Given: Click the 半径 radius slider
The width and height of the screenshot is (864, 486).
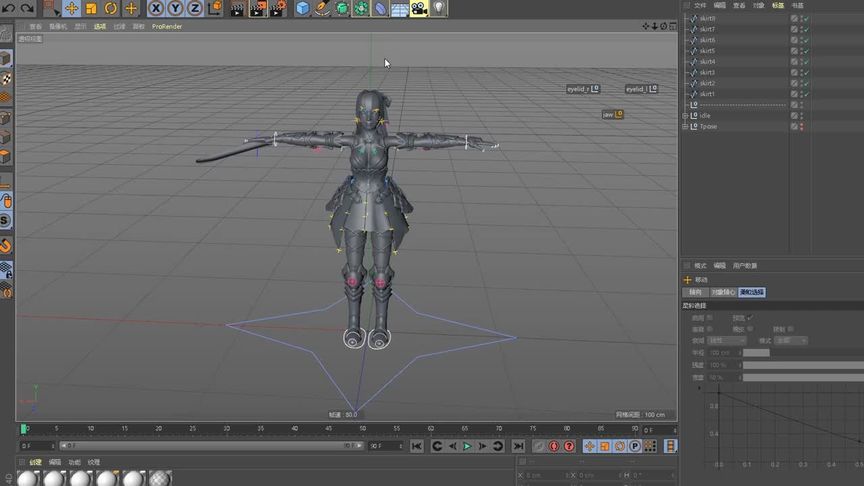Looking at the screenshot, I should [x=756, y=353].
